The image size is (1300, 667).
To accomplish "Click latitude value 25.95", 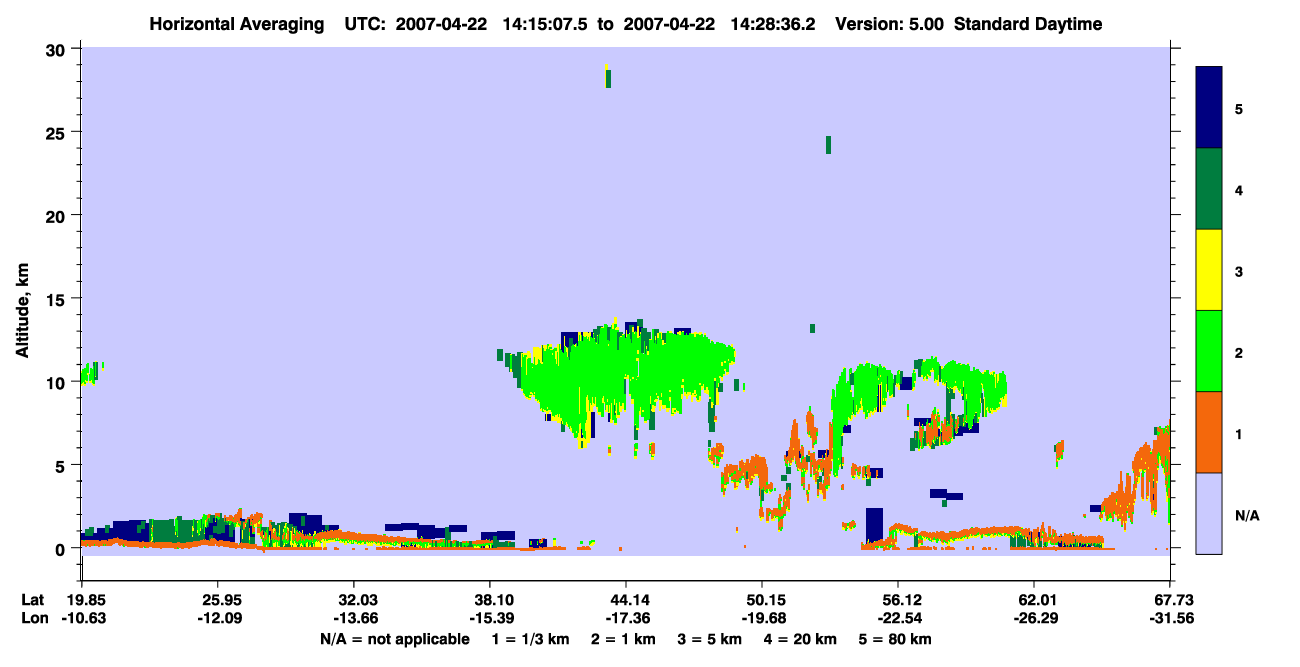I will (x=217, y=600).
